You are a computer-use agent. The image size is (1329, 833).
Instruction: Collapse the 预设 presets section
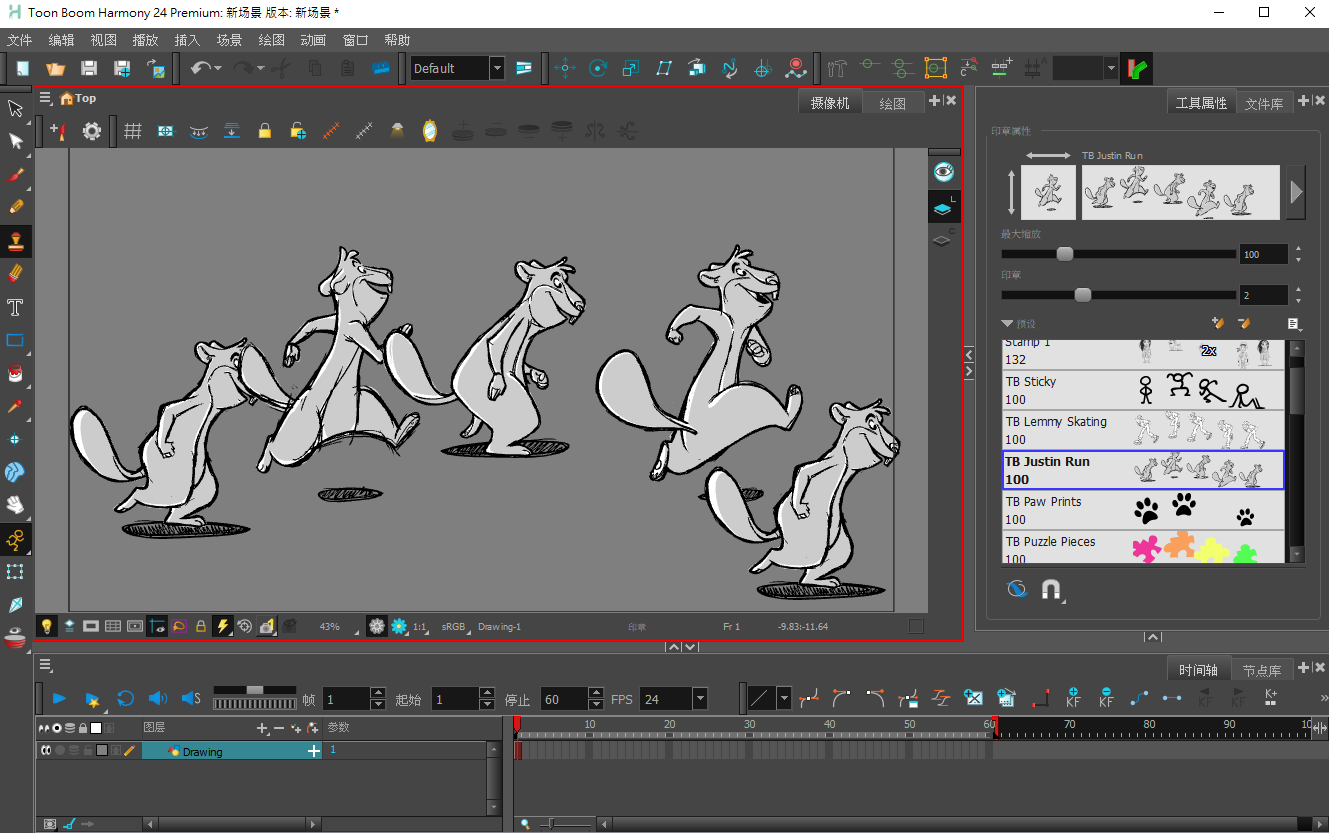[1007, 324]
